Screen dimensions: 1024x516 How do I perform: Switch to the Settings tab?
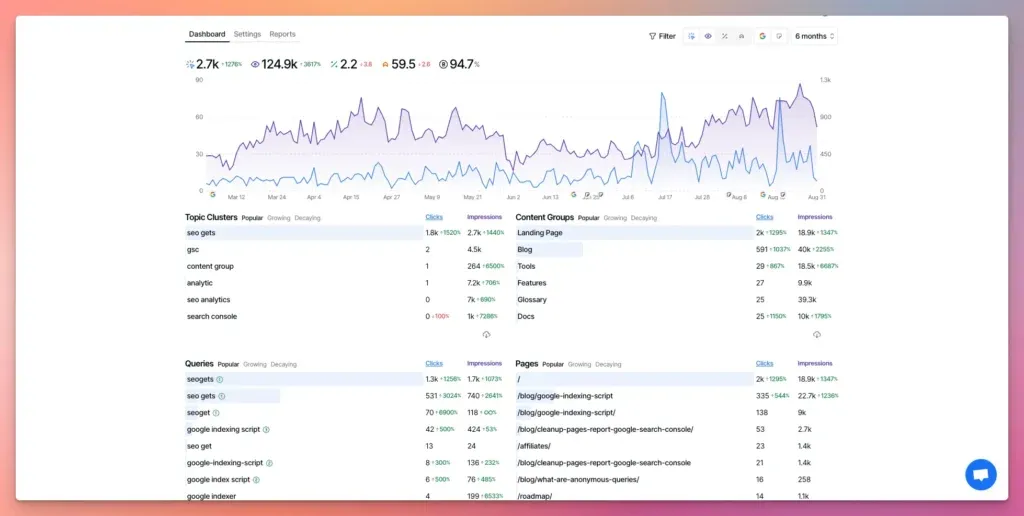point(247,34)
